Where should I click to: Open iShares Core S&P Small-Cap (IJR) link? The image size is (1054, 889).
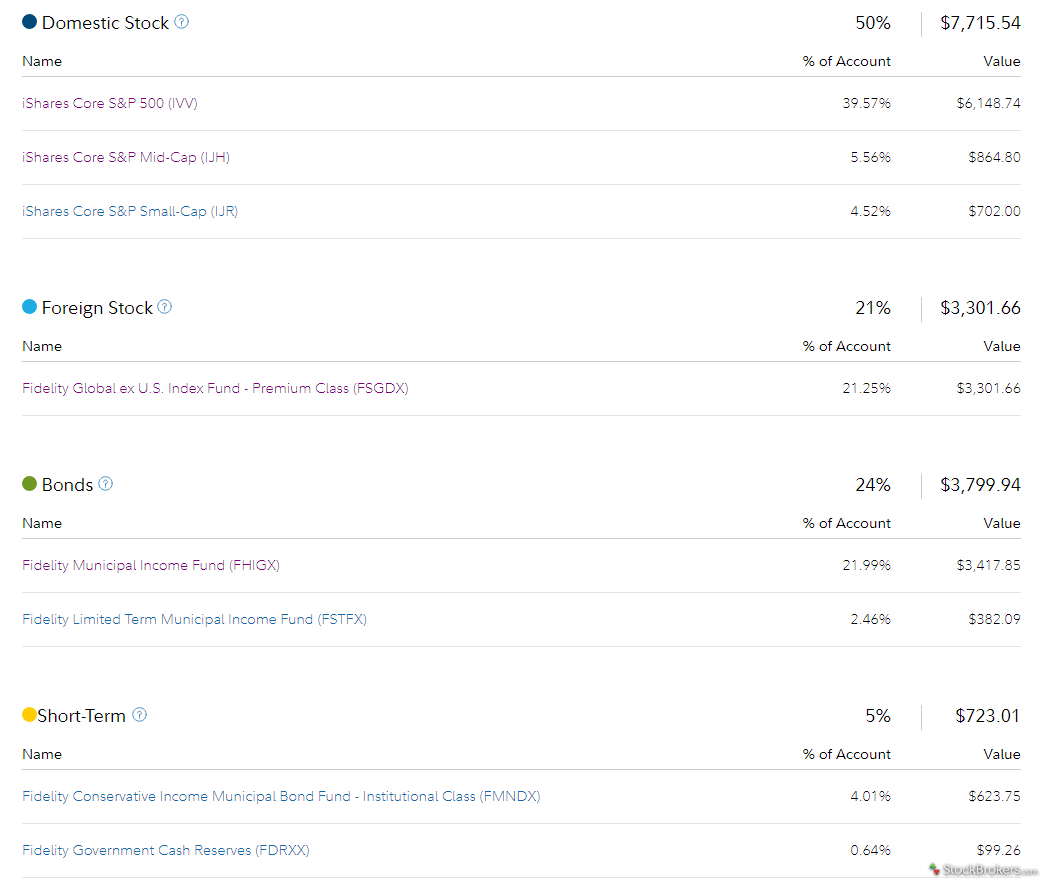(130, 211)
